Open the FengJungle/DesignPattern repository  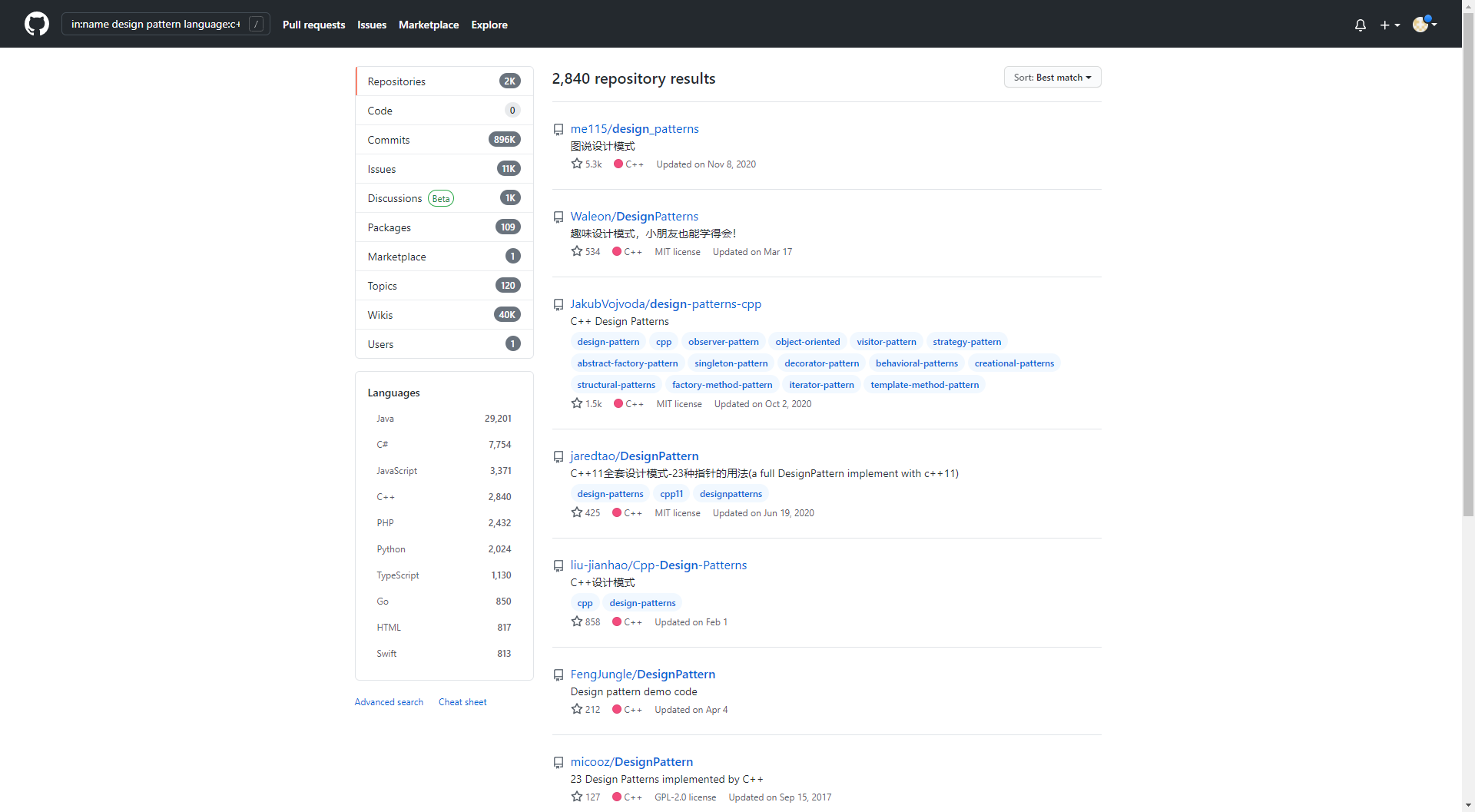click(x=642, y=674)
